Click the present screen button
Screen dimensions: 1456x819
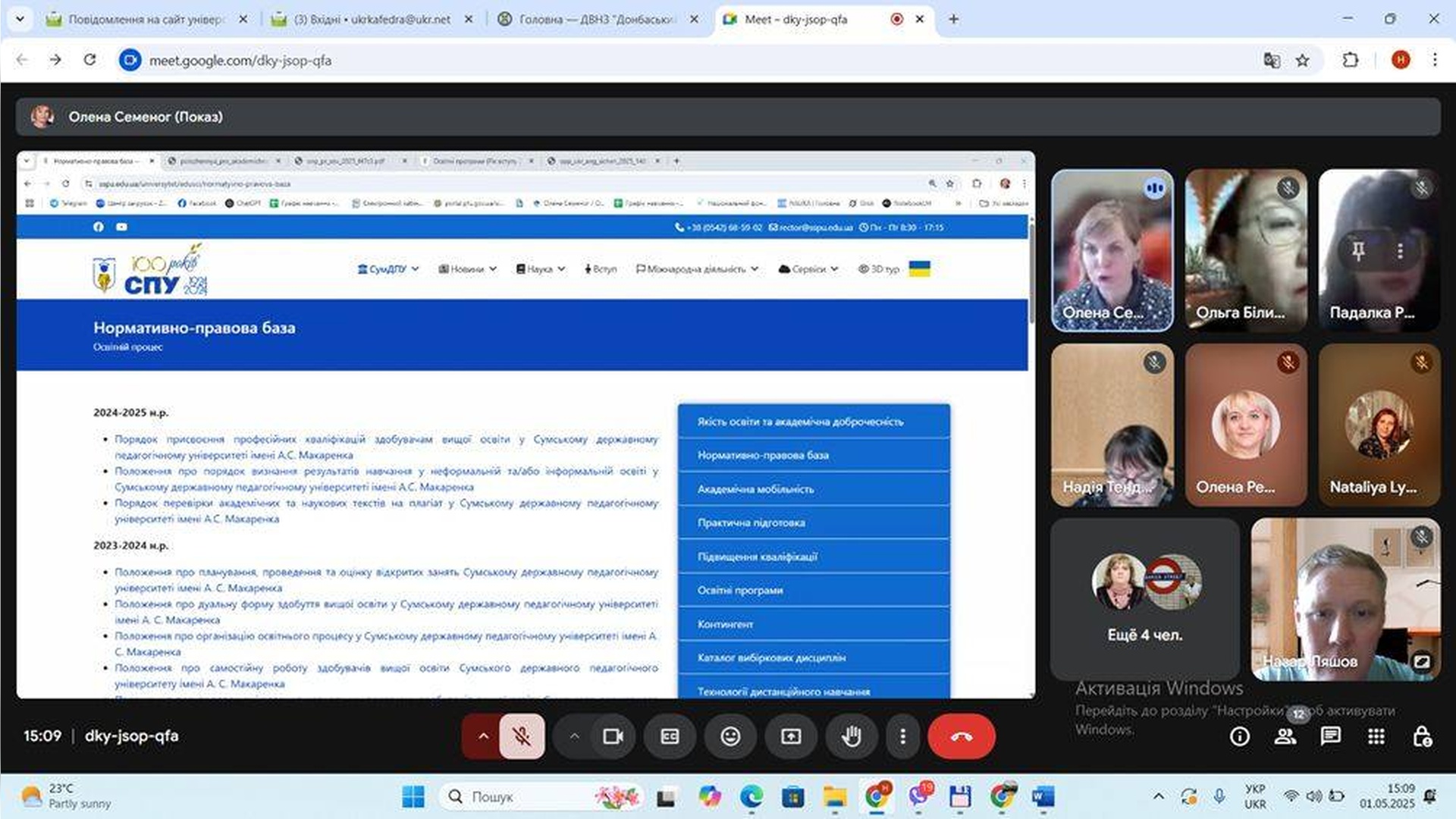coord(791,736)
